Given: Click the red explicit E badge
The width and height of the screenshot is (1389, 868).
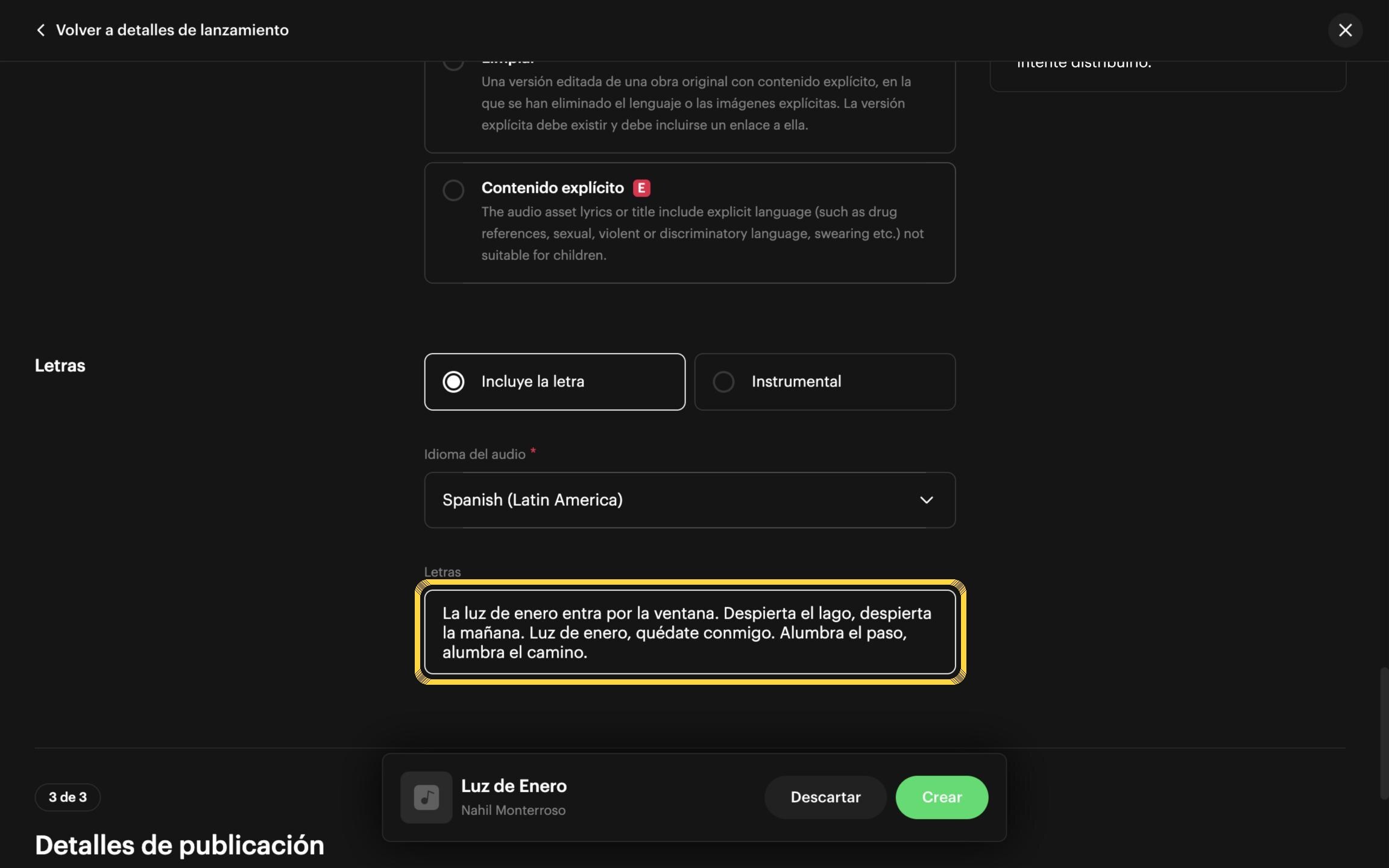Looking at the screenshot, I should [641, 188].
